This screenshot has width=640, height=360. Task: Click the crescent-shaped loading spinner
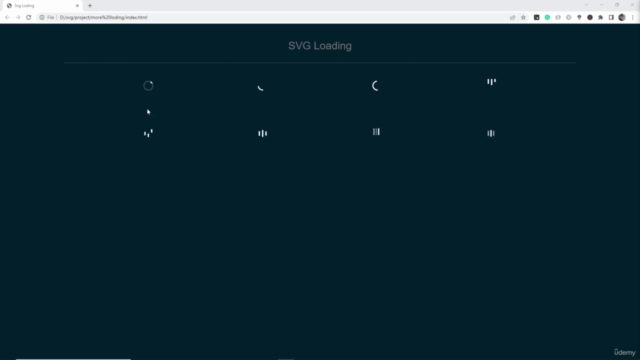click(375, 86)
